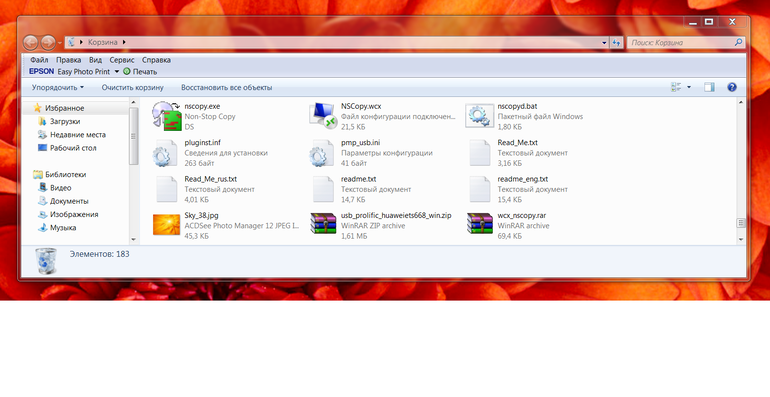
Task: Click the Recycle Bin icon in address bar
Action: 71,42
